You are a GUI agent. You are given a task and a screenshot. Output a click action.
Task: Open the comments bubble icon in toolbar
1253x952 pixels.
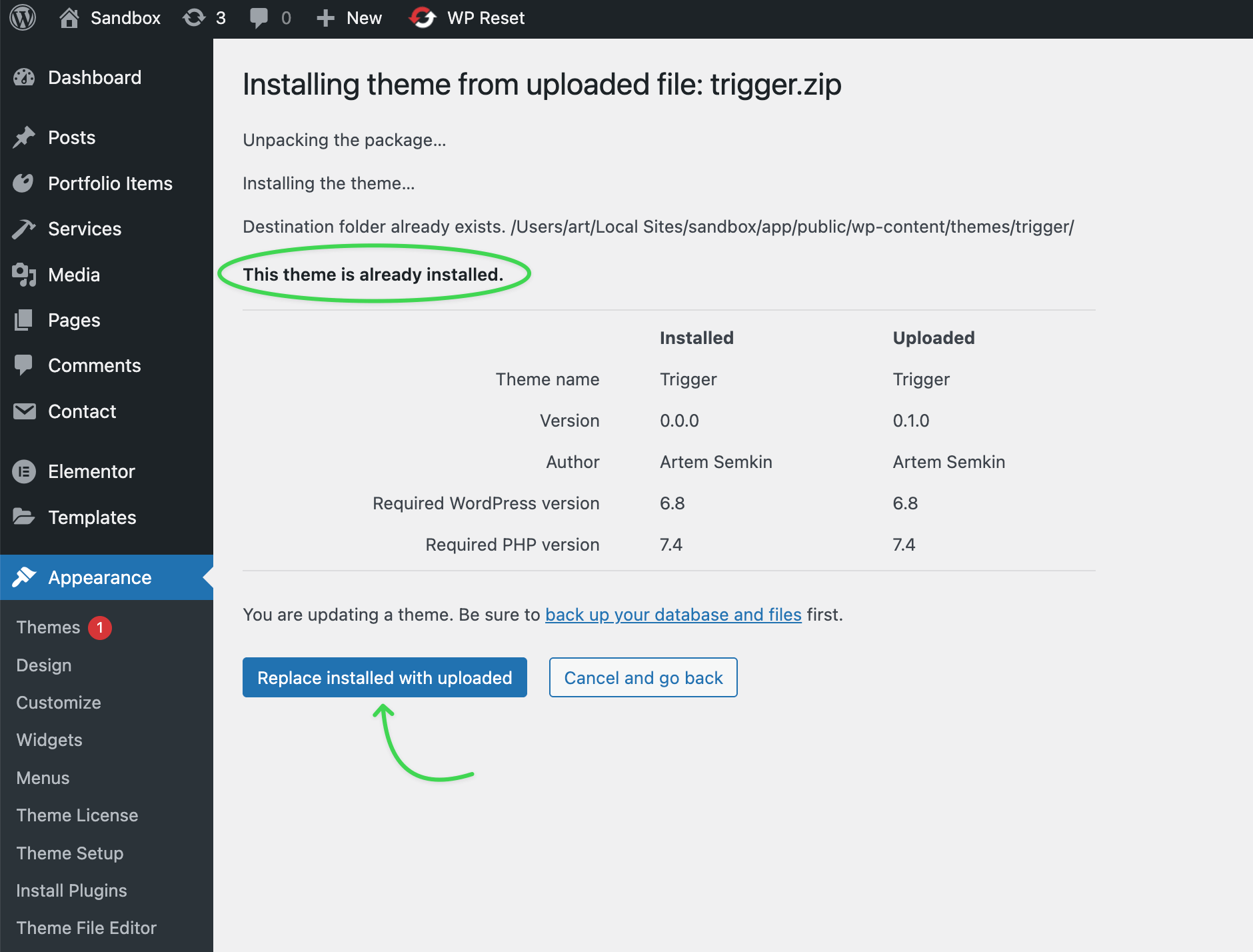pyautogui.click(x=259, y=18)
